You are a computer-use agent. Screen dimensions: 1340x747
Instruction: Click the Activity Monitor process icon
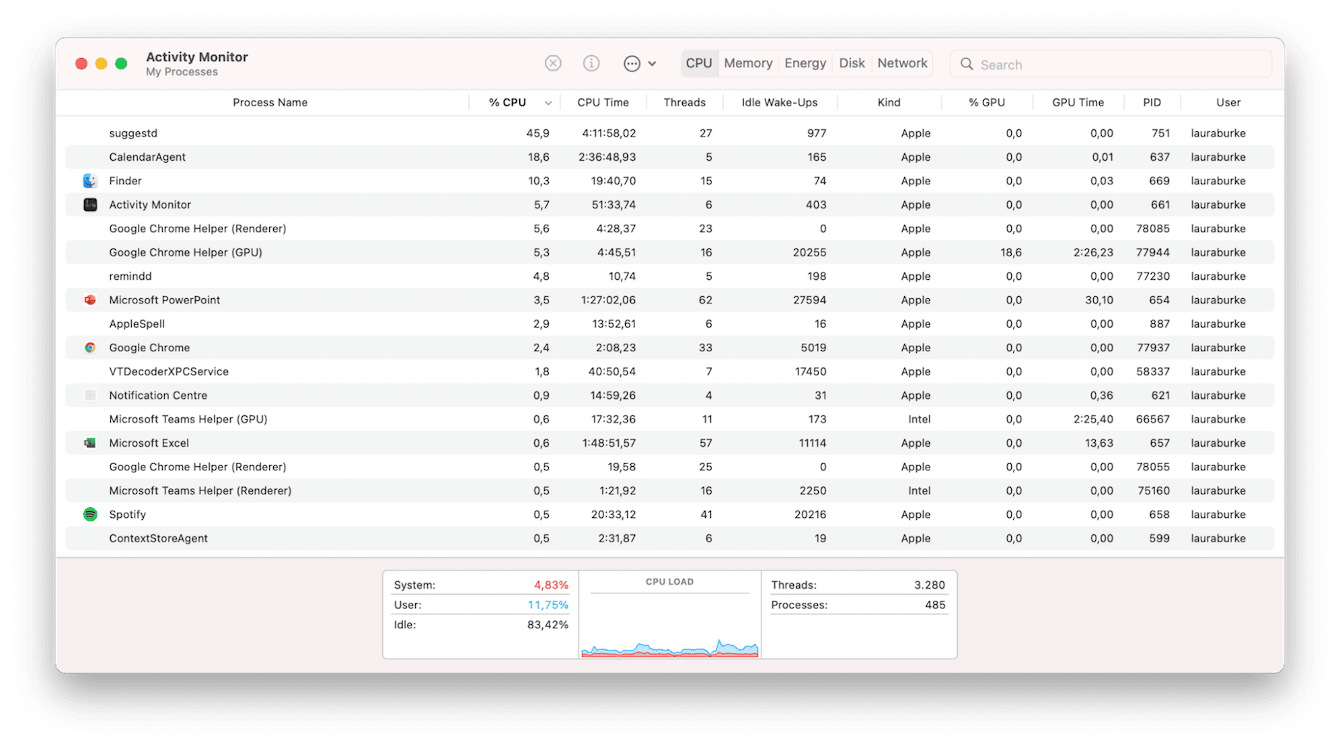click(x=90, y=204)
